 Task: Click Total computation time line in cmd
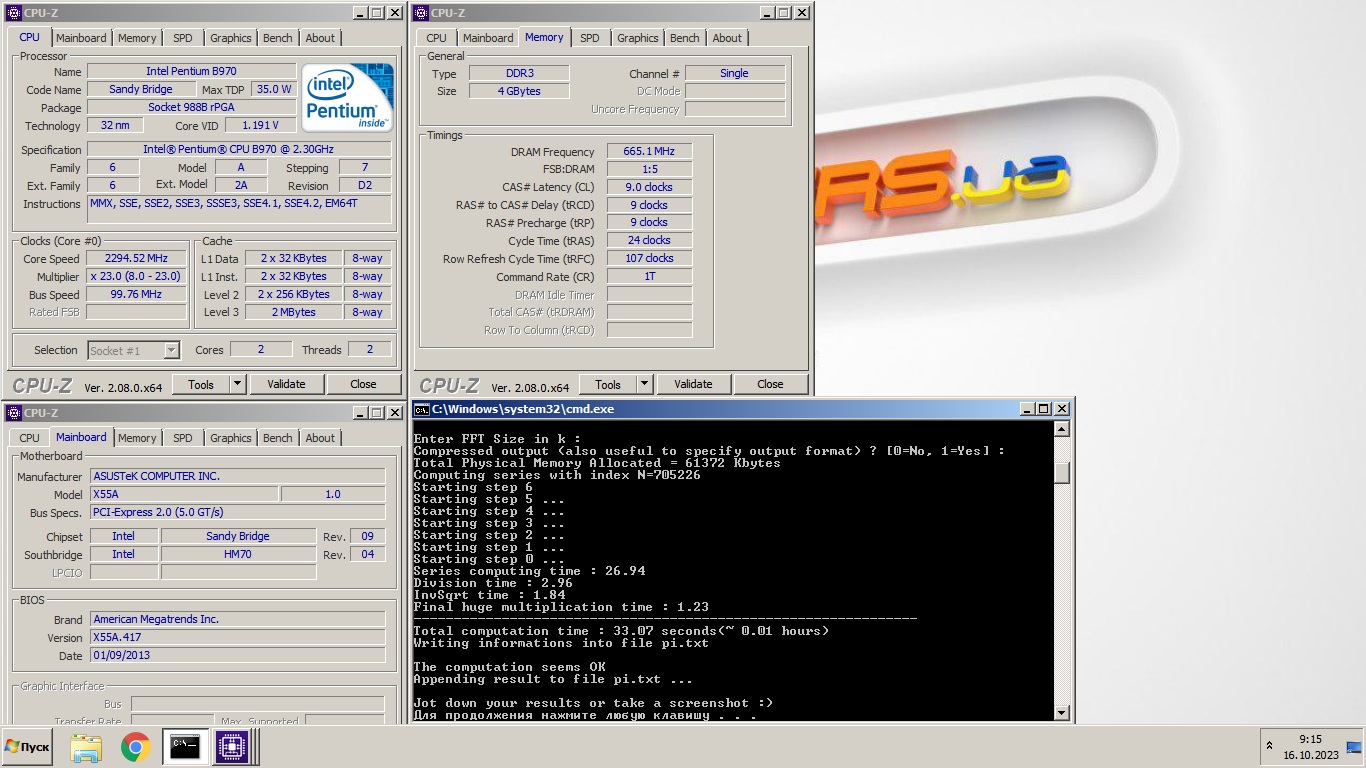tap(621, 631)
